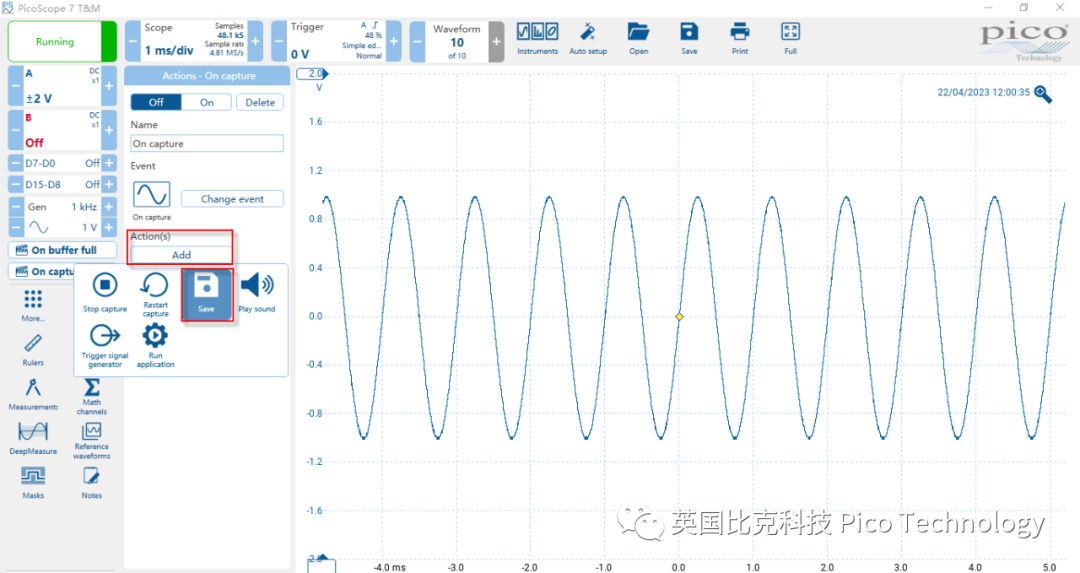Delete the On capture action

(260, 102)
